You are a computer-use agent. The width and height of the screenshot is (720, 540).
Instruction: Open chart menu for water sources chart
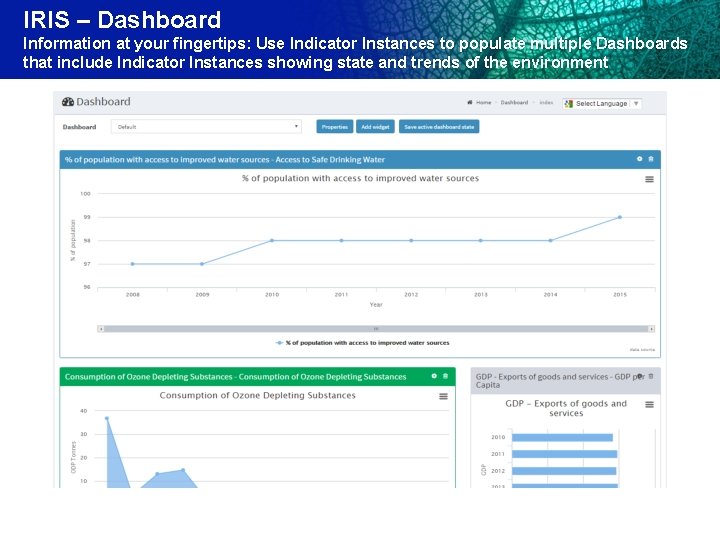649,180
